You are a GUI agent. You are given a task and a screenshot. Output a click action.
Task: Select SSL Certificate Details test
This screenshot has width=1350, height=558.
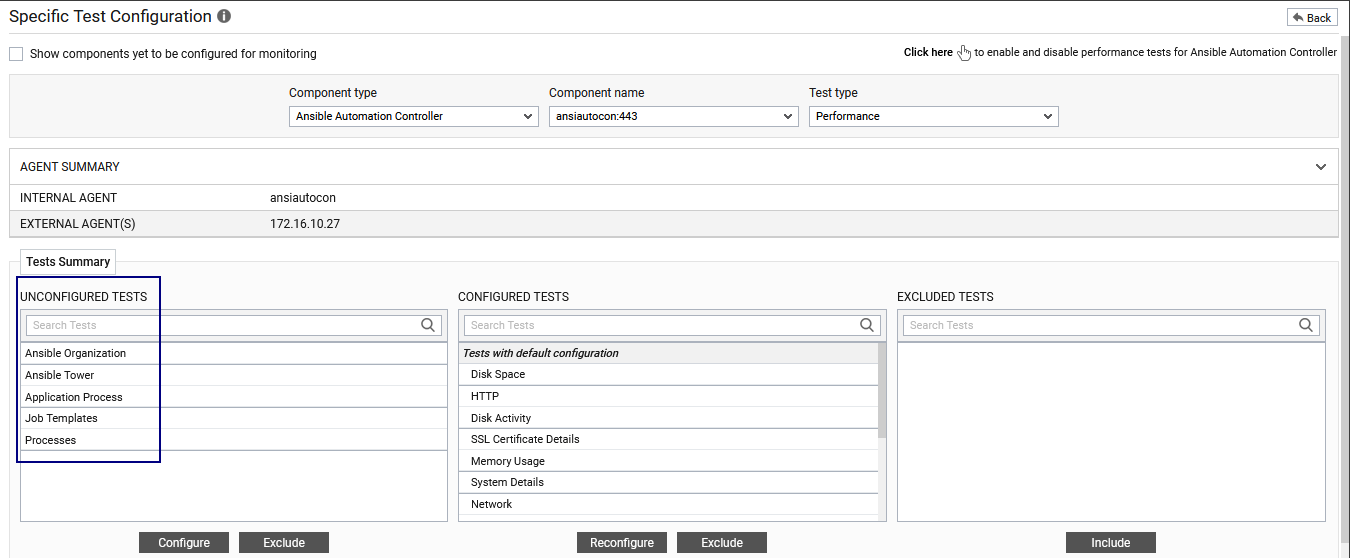coord(668,439)
